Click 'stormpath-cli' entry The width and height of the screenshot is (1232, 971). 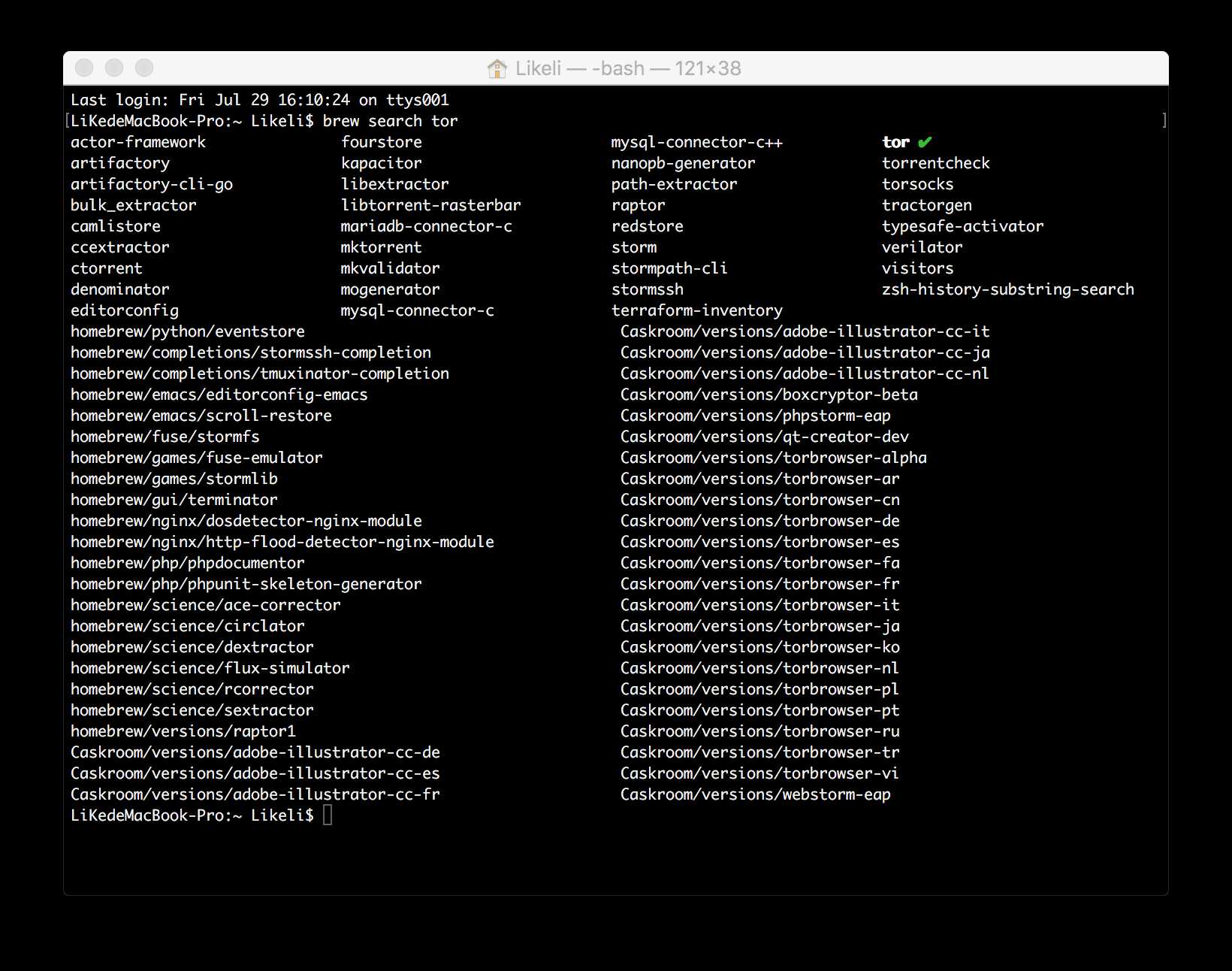pos(670,268)
